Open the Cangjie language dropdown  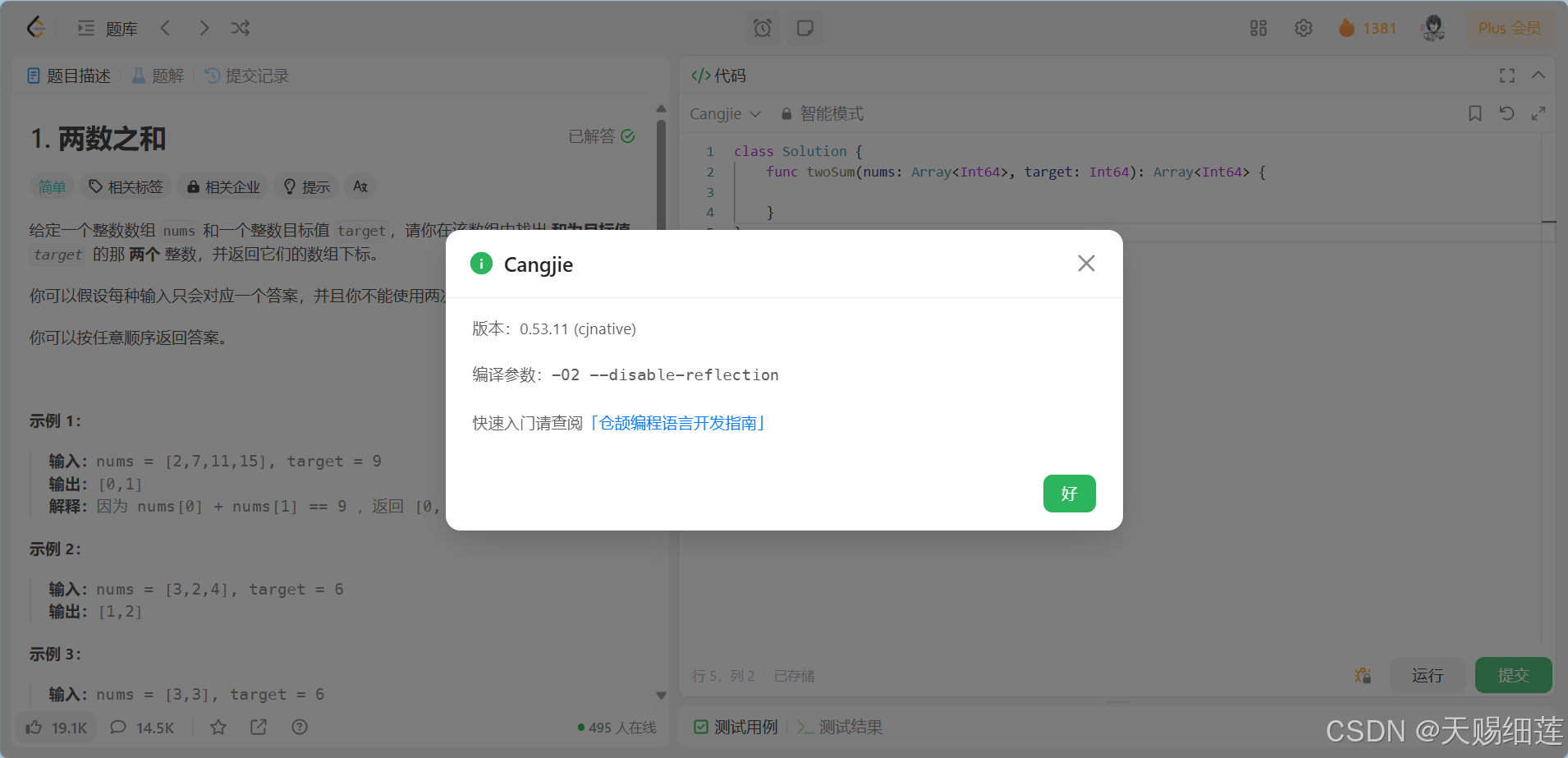click(x=726, y=113)
